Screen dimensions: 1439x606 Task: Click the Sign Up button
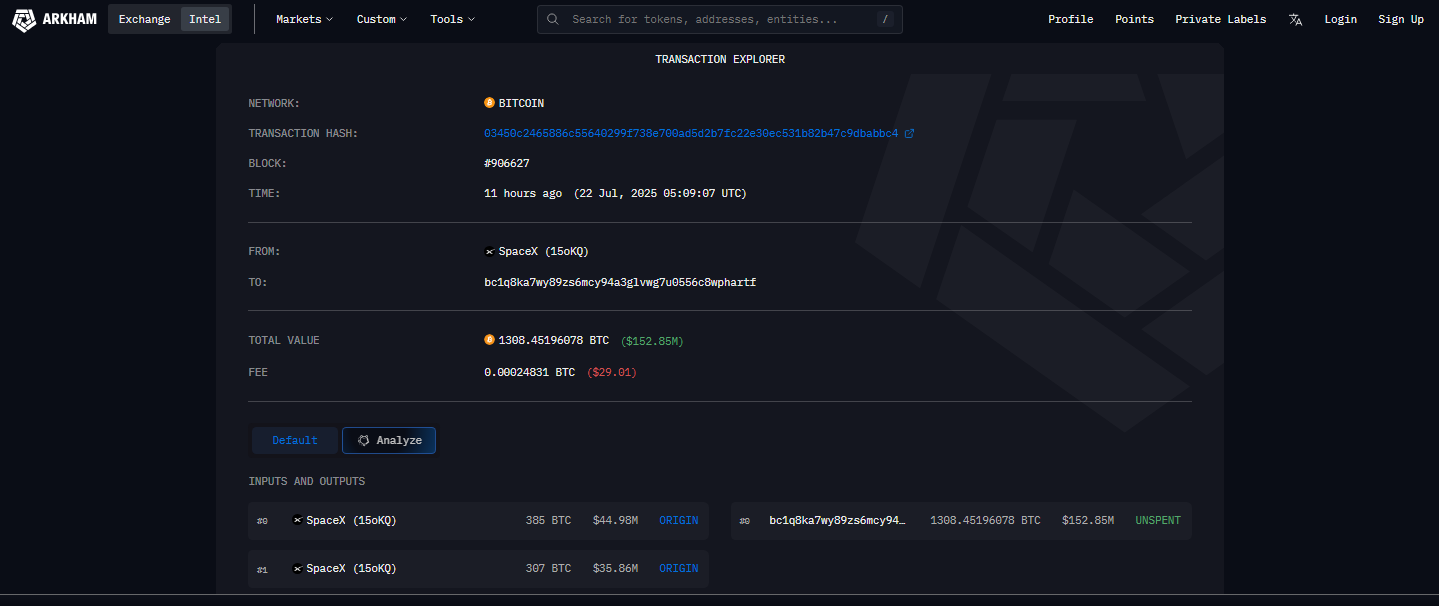tap(1400, 19)
